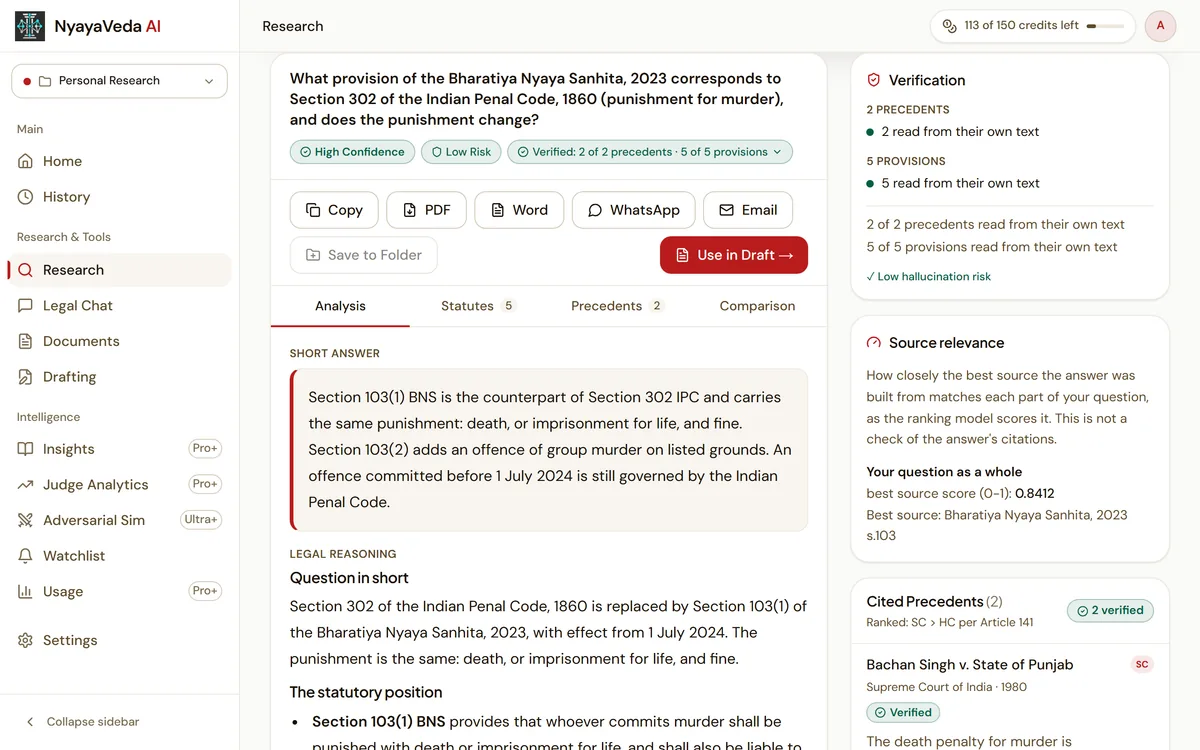Collapse the sidebar

[x=82, y=722]
